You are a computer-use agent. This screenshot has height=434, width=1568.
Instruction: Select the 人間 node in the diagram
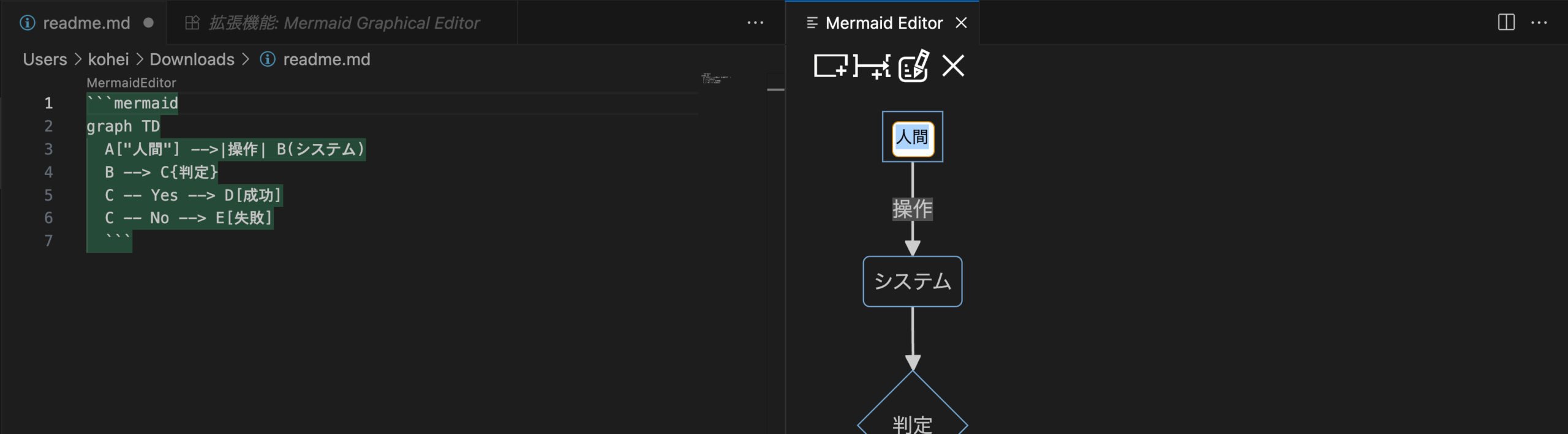click(x=913, y=137)
